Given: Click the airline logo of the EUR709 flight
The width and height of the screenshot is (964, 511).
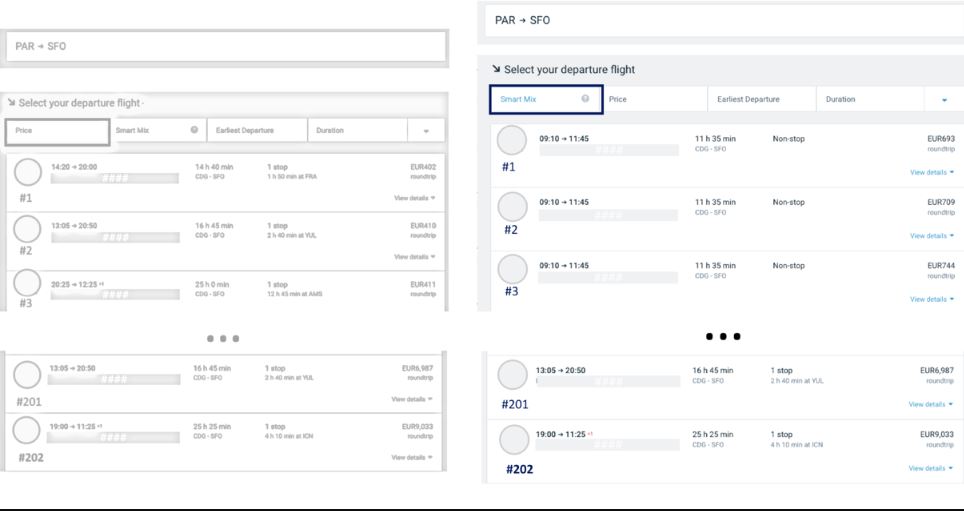Looking at the screenshot, I should pyautogui.click(x=512, y=207).
